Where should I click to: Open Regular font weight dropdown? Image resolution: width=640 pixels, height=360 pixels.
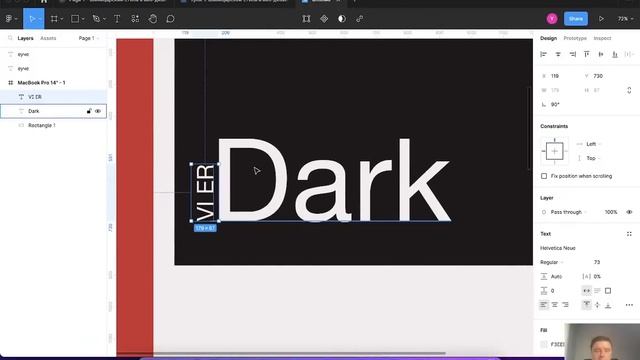(x=551, y=262)
